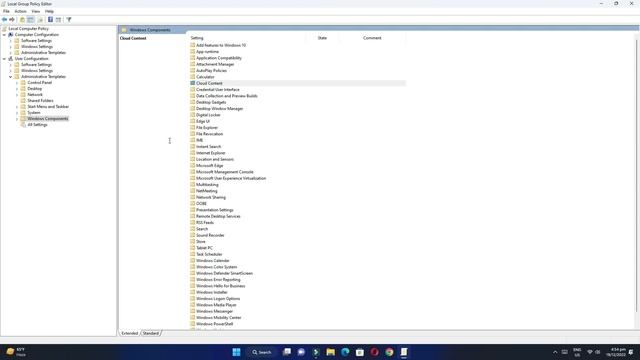The image size is (640, 360).
Task: Launch Microsoft Edge from the taskbar
Action: click(x=345, y=352)
